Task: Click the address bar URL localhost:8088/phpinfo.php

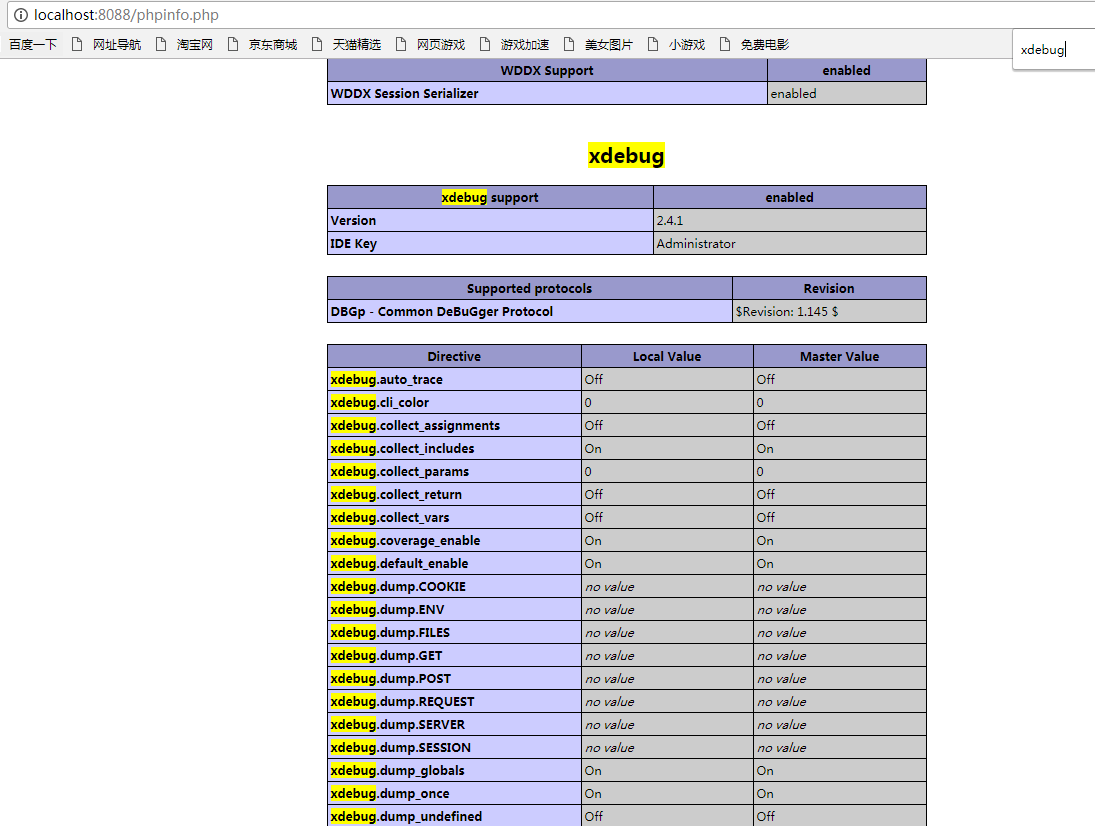Action: pos(126,15)
